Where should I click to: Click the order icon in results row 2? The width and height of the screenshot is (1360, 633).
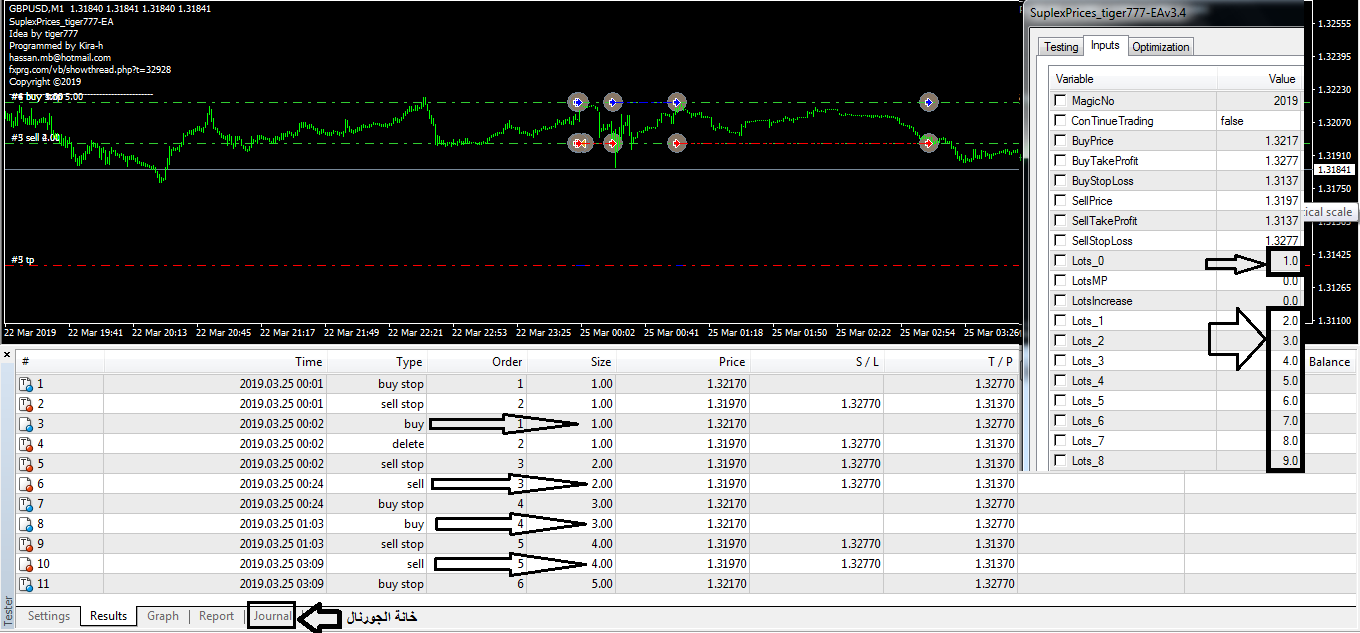click(x=26, y=404)
